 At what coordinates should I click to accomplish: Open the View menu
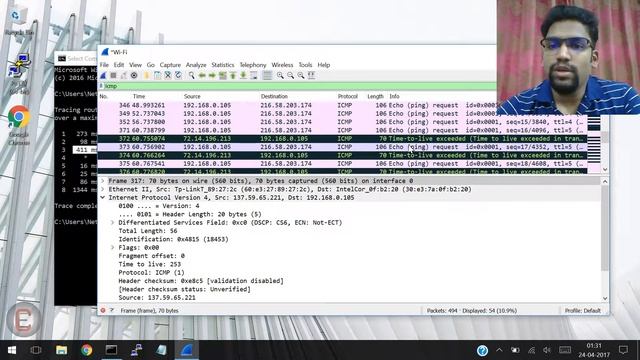click(136, 65)
